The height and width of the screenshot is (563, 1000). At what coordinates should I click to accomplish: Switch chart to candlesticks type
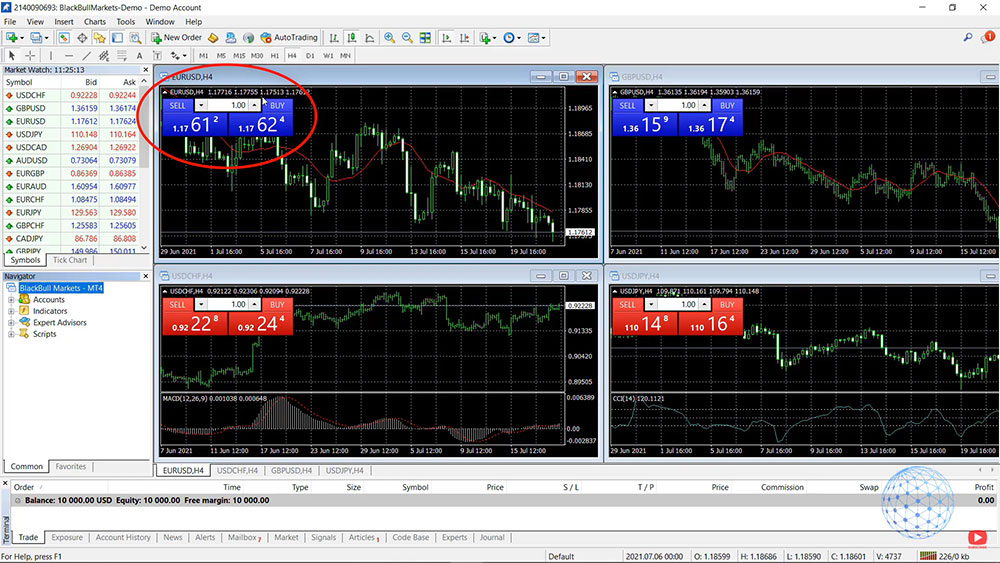(x=351, y=38)
